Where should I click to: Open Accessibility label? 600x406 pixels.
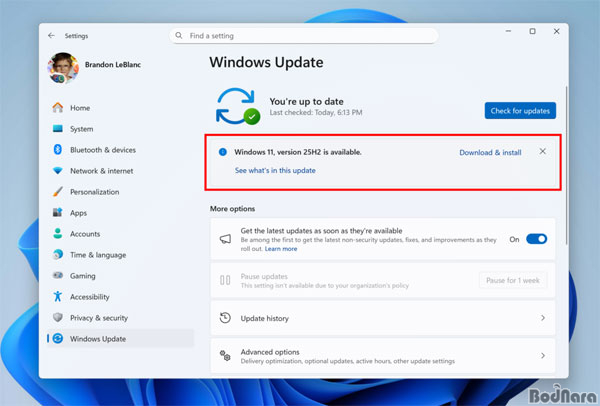[x=90, y=297]
